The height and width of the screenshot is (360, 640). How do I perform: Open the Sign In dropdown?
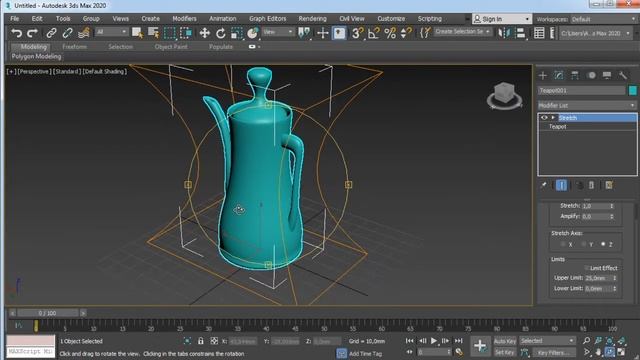tap(502, 19)
